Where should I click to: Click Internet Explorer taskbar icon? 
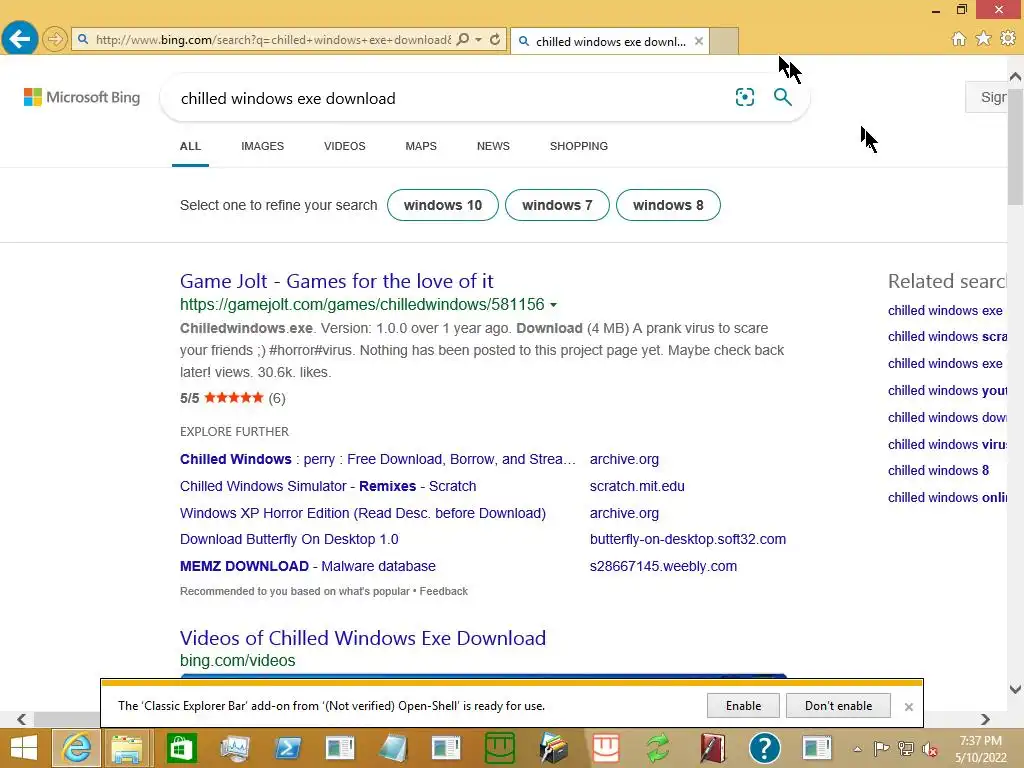(76, 748)
